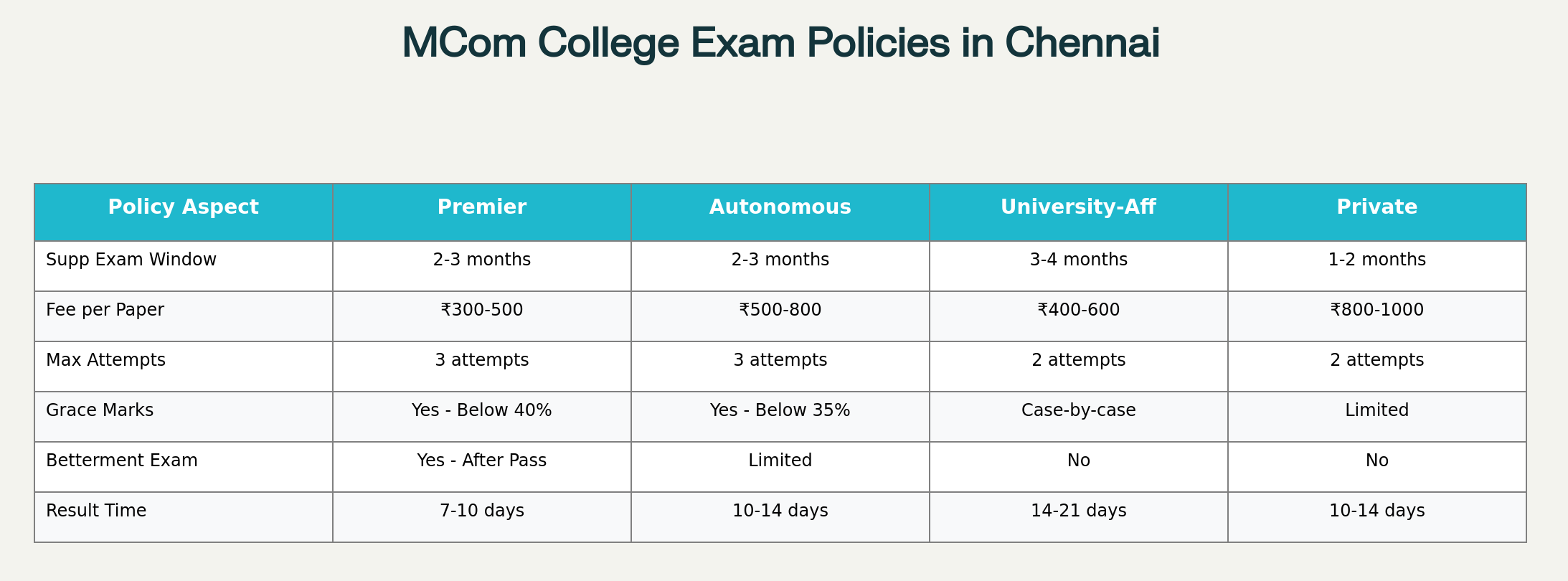
Task: Click the 'University-Aff' column header
Action: 1078,208
